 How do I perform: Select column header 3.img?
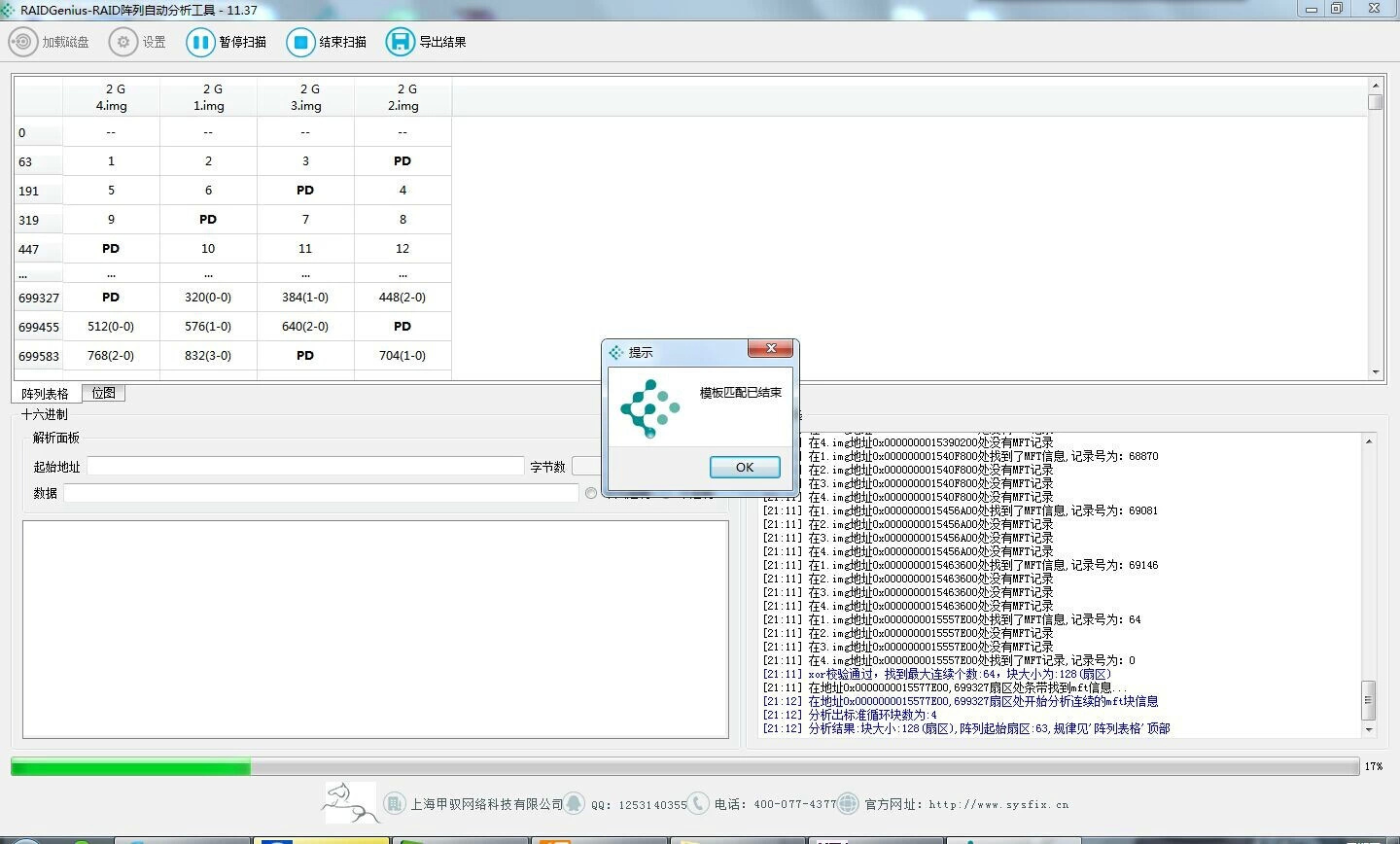(x=305, y=97)
